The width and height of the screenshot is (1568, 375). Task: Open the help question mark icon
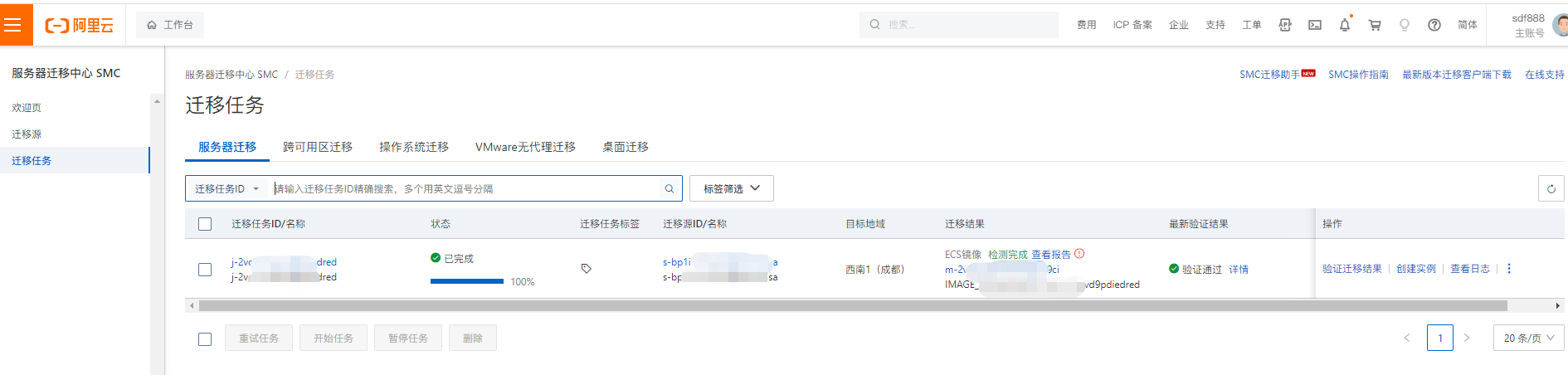point(1434,25)
